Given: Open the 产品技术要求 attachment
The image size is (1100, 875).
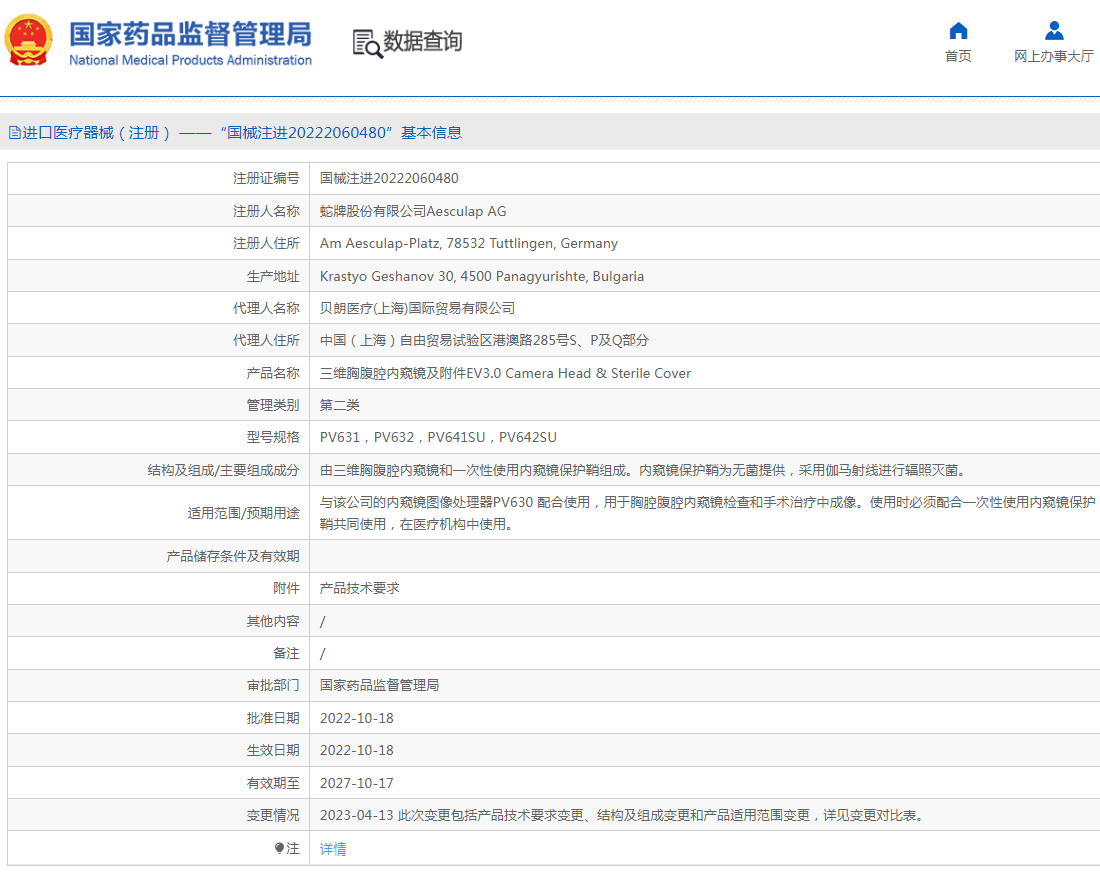Looking at the screenshot, I should (359, 588).
